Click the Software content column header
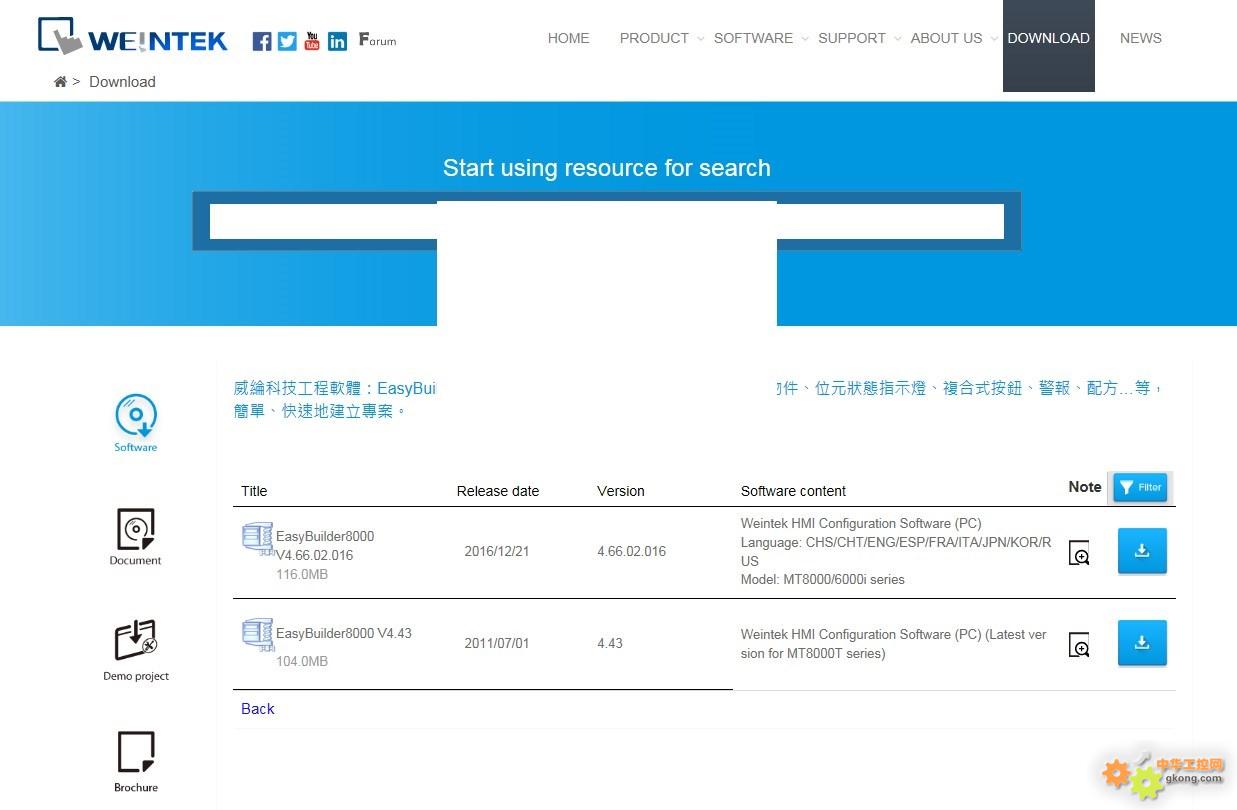This screenshot has width=1237, height=810. (x=793, y=491)
